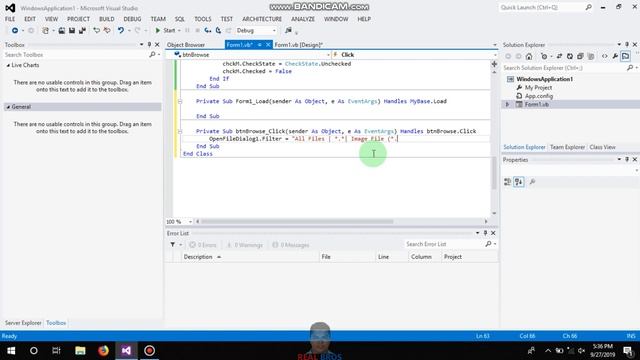Open the ANALYZE menu
The image size is (640, 360).
303,19
